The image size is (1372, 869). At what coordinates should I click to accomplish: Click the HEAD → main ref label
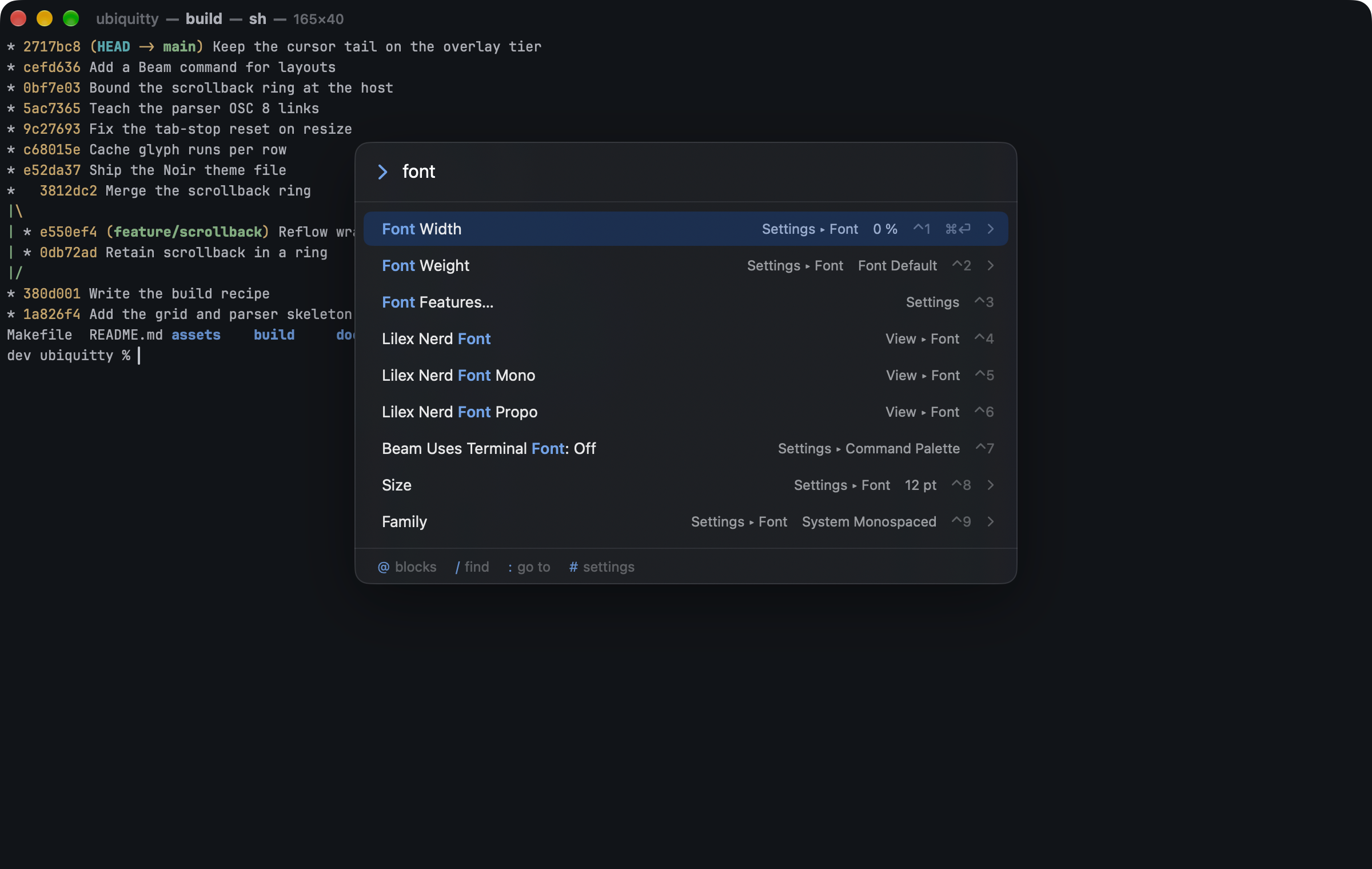click(146, 47)
